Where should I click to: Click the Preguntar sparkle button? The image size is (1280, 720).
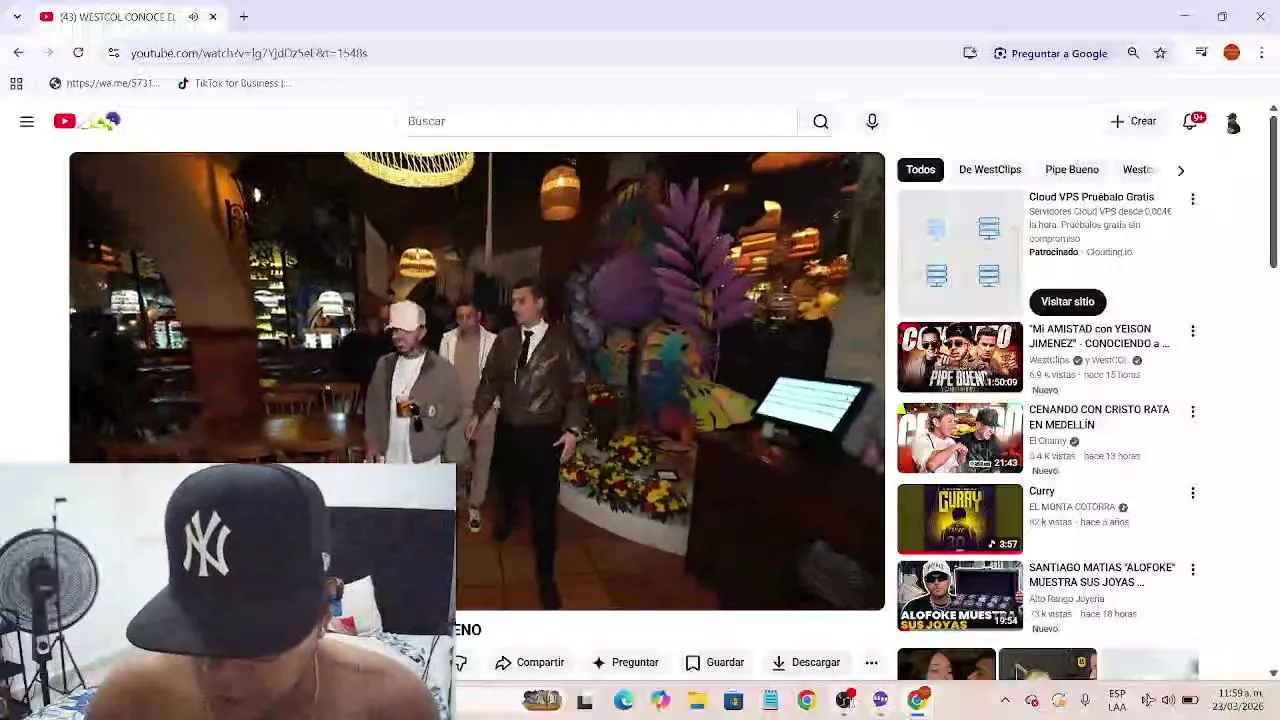coord(625,663)
